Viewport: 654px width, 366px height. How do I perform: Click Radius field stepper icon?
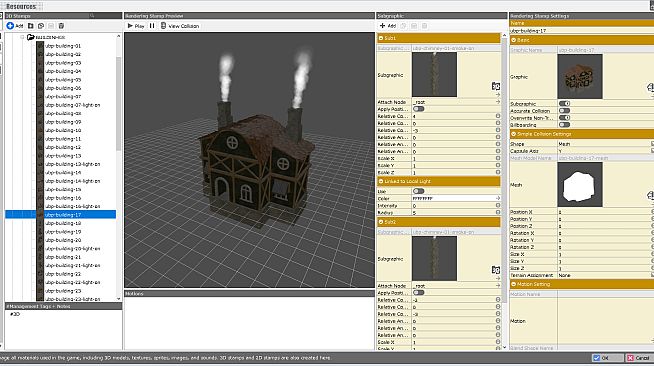coord(498,213)
